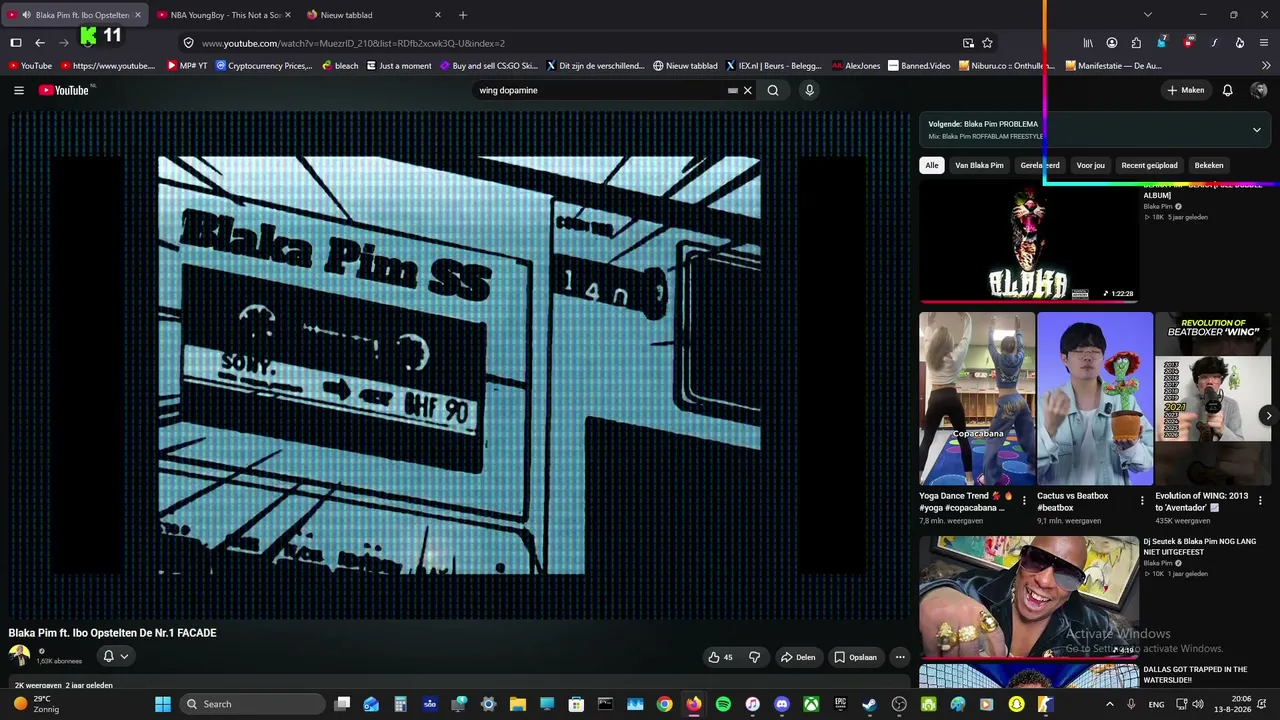Select the Voor jou filter chip
The height and width of the screenshot is (720, 1280).
pyautogui.click(x=1090, y=165)
